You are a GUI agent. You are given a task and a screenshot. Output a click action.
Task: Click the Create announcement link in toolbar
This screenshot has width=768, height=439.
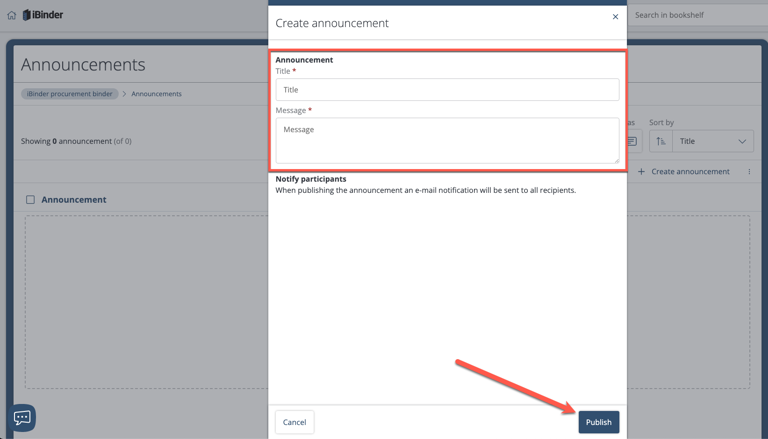click(x=690, y=172)
